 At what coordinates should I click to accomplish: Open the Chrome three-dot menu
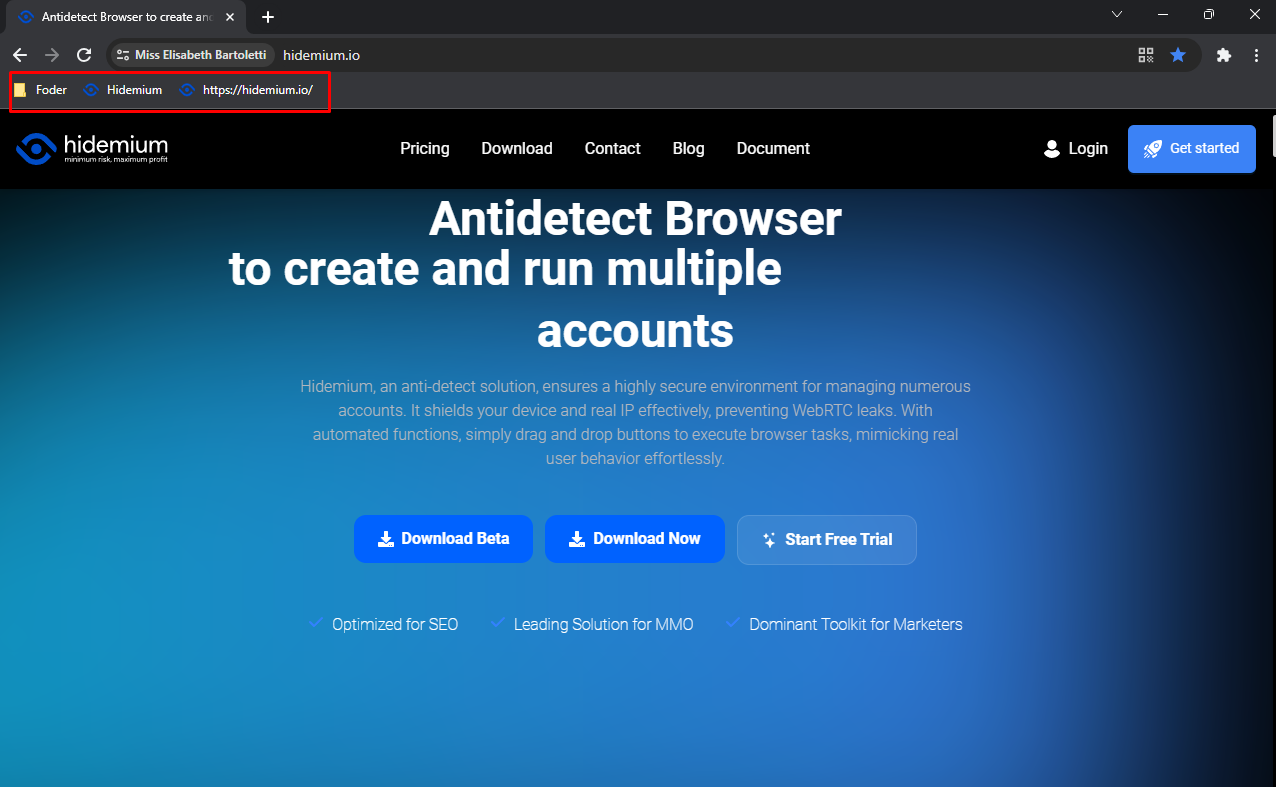(1256, 55)
